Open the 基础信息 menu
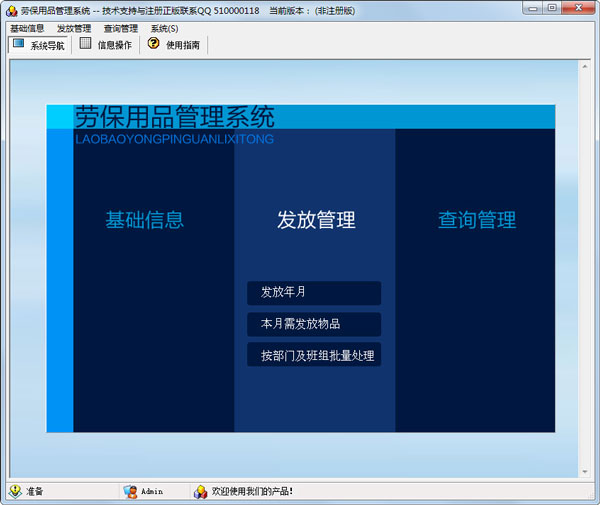600x505 pixels. click(x=27, y=28)
